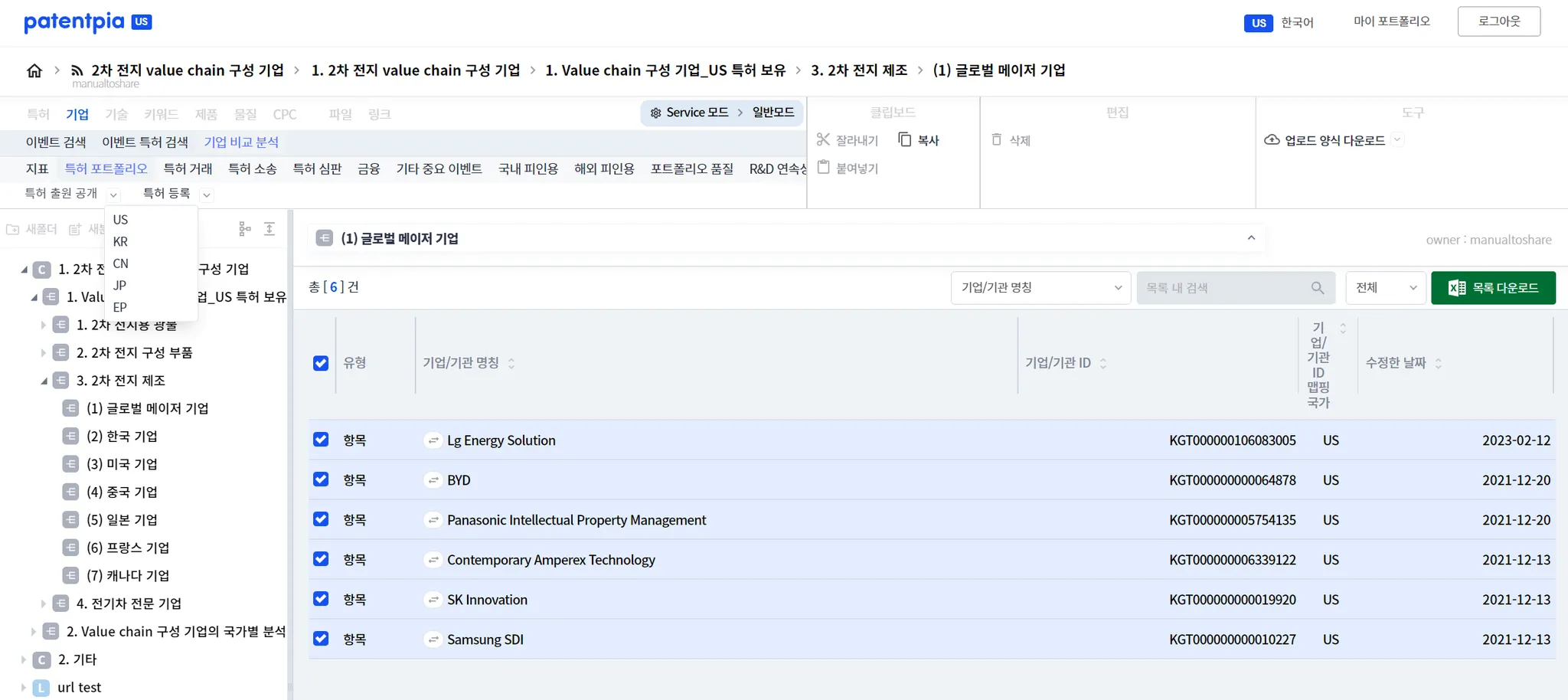Click the 목록 다운로드 button

[1493, 288]
